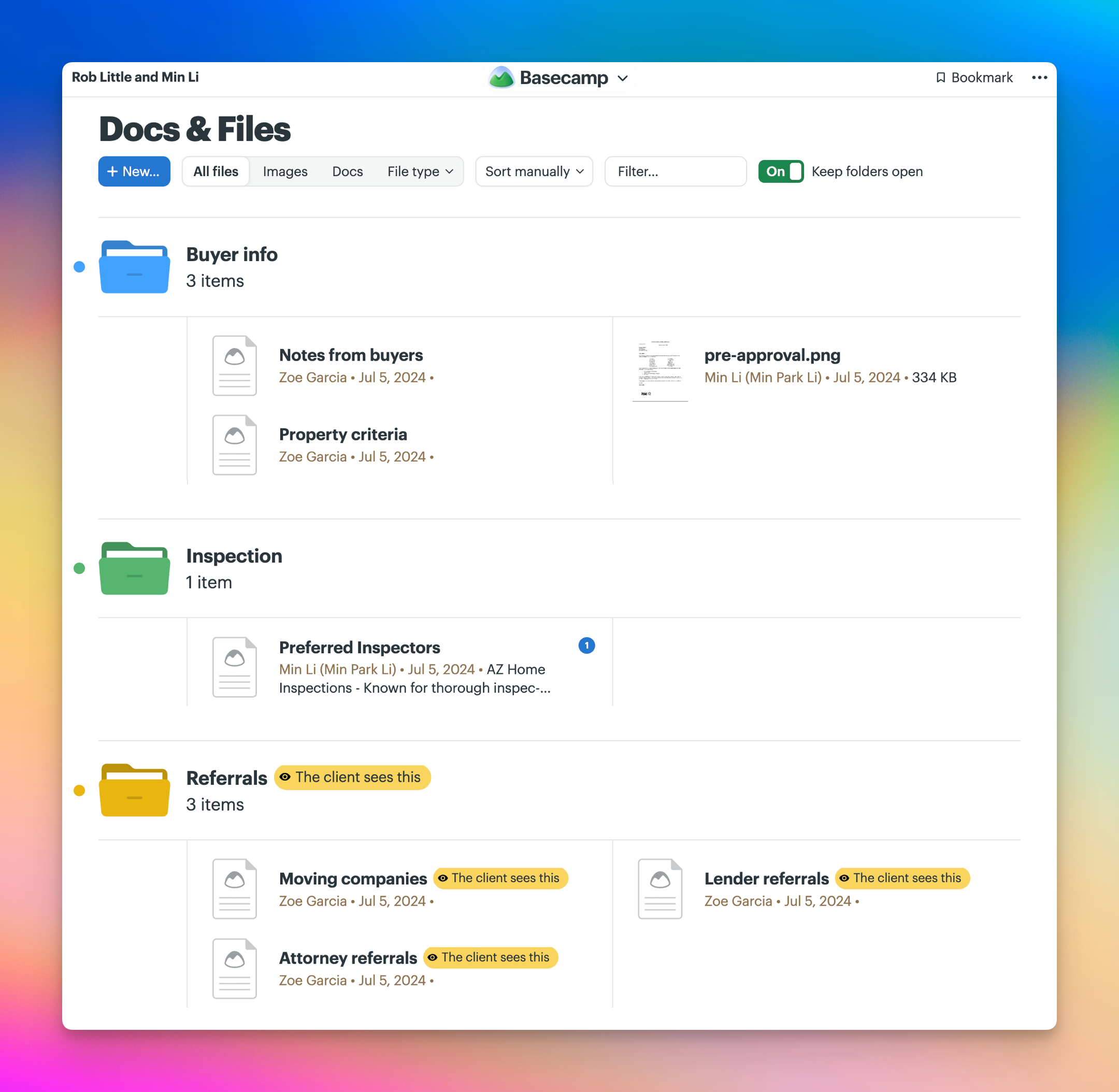Click the 3 items count under Buyer info
Viewport: 1119px width, 1092px height.
214,281
